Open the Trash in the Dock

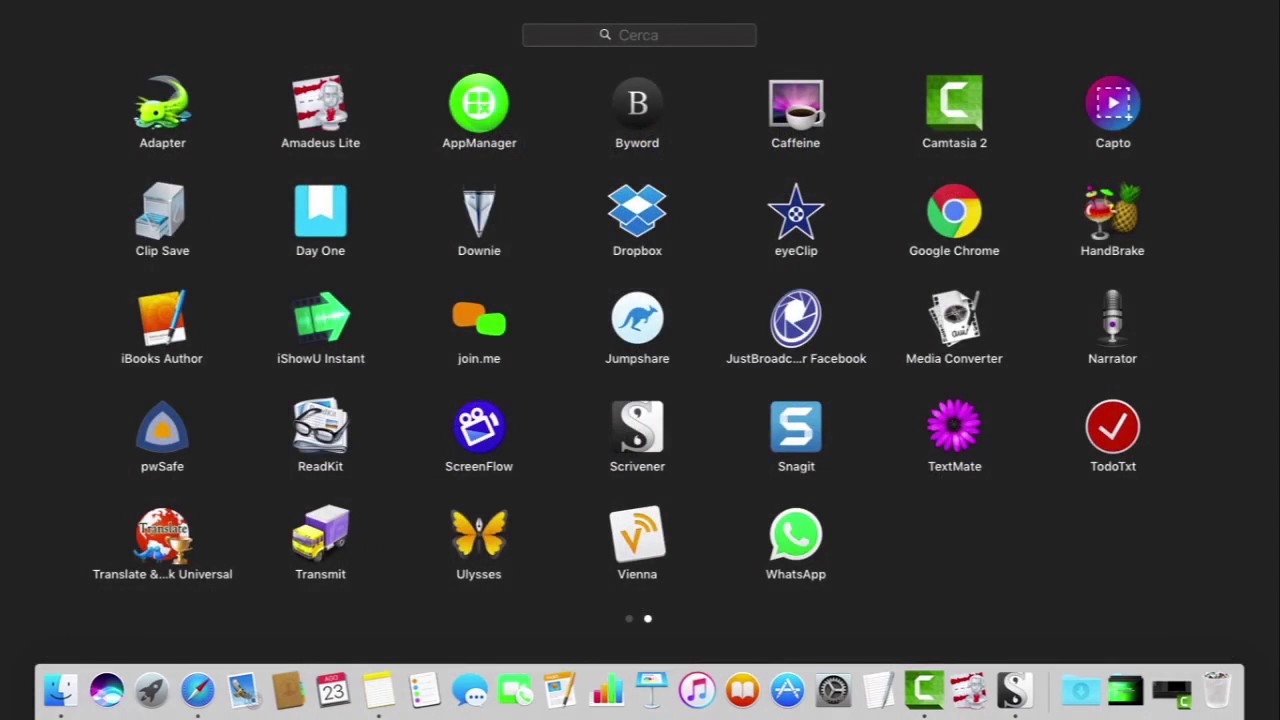(1216, 690)
